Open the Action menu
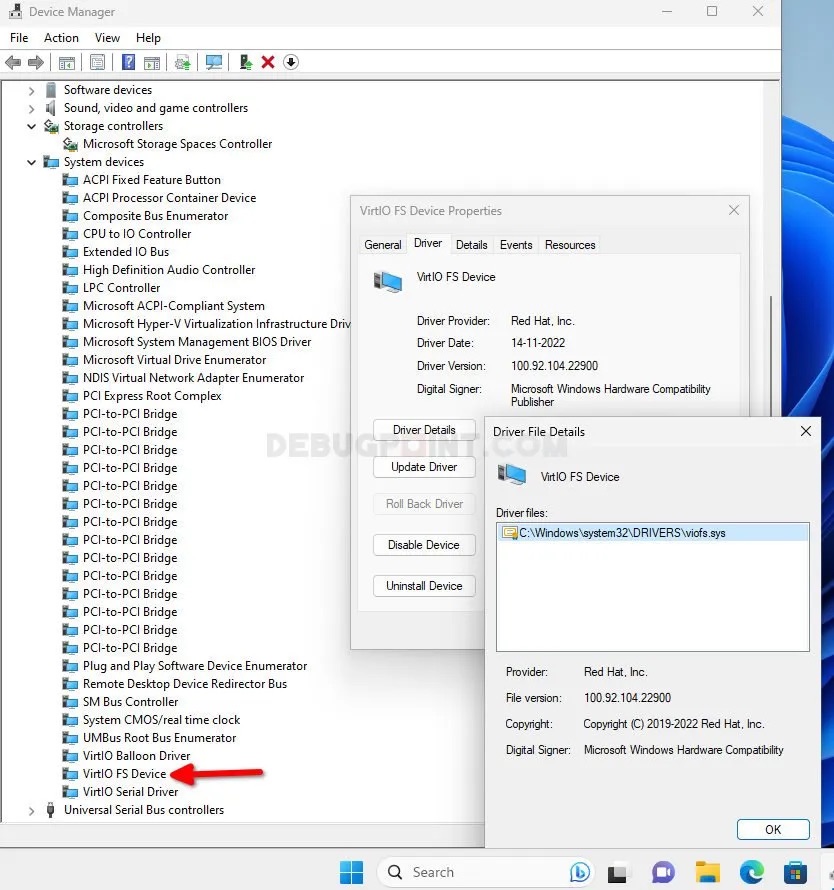The image size is (834, 890). [61, 38]
